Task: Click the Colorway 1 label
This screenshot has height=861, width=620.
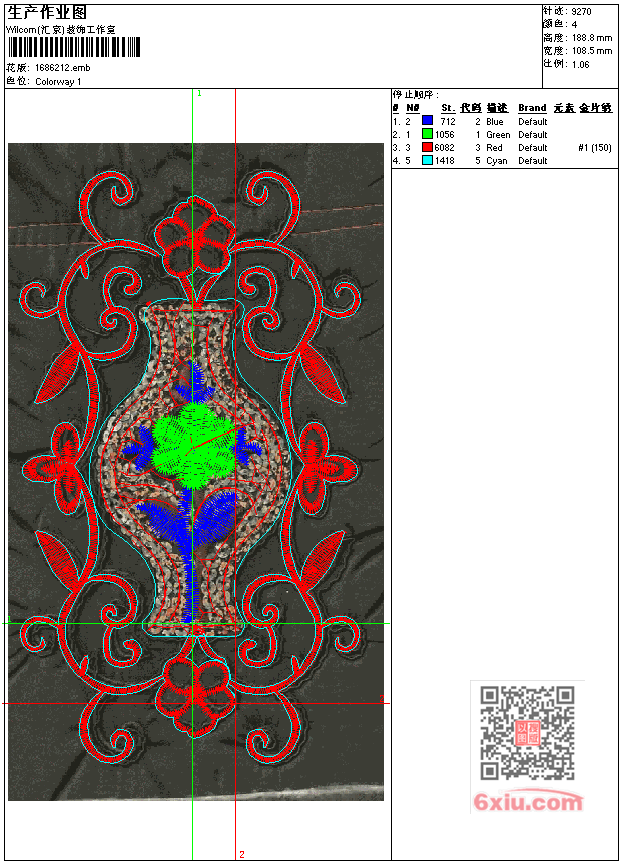Action: [x=58, y=81]
